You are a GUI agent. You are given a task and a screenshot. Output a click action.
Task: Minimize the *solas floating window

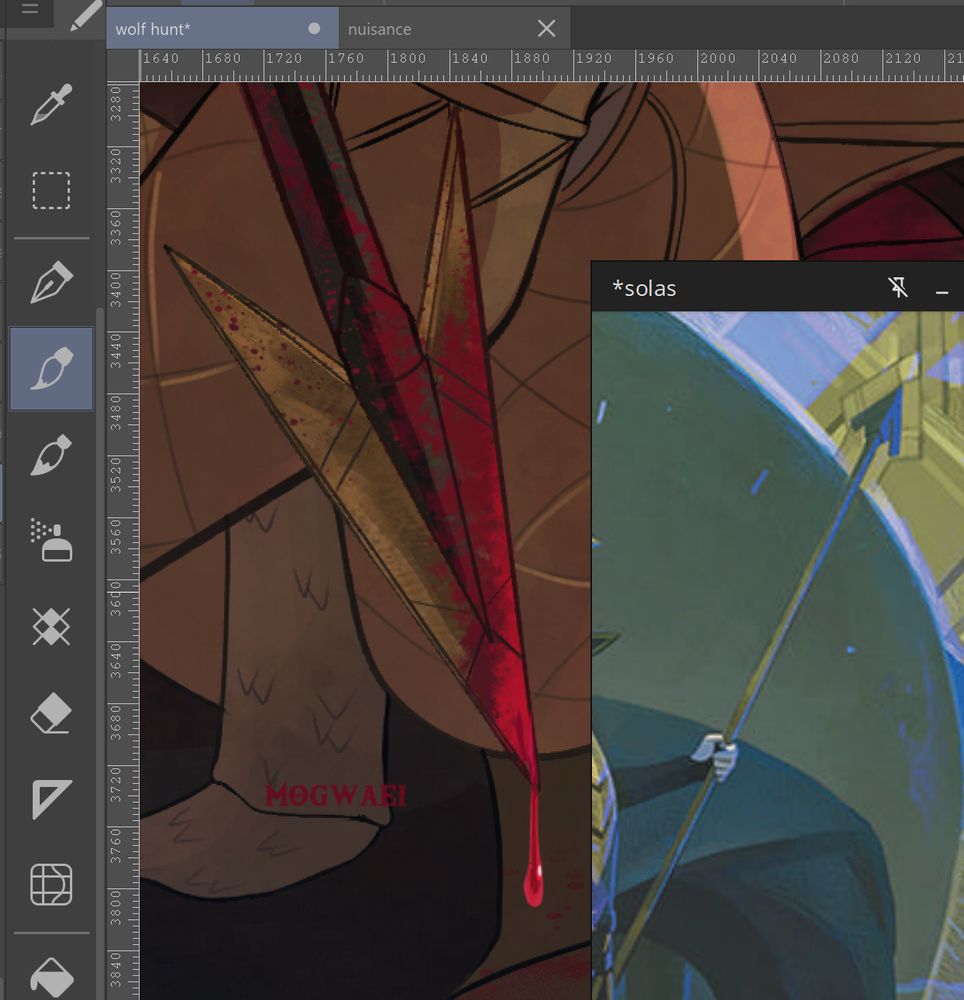942,292
